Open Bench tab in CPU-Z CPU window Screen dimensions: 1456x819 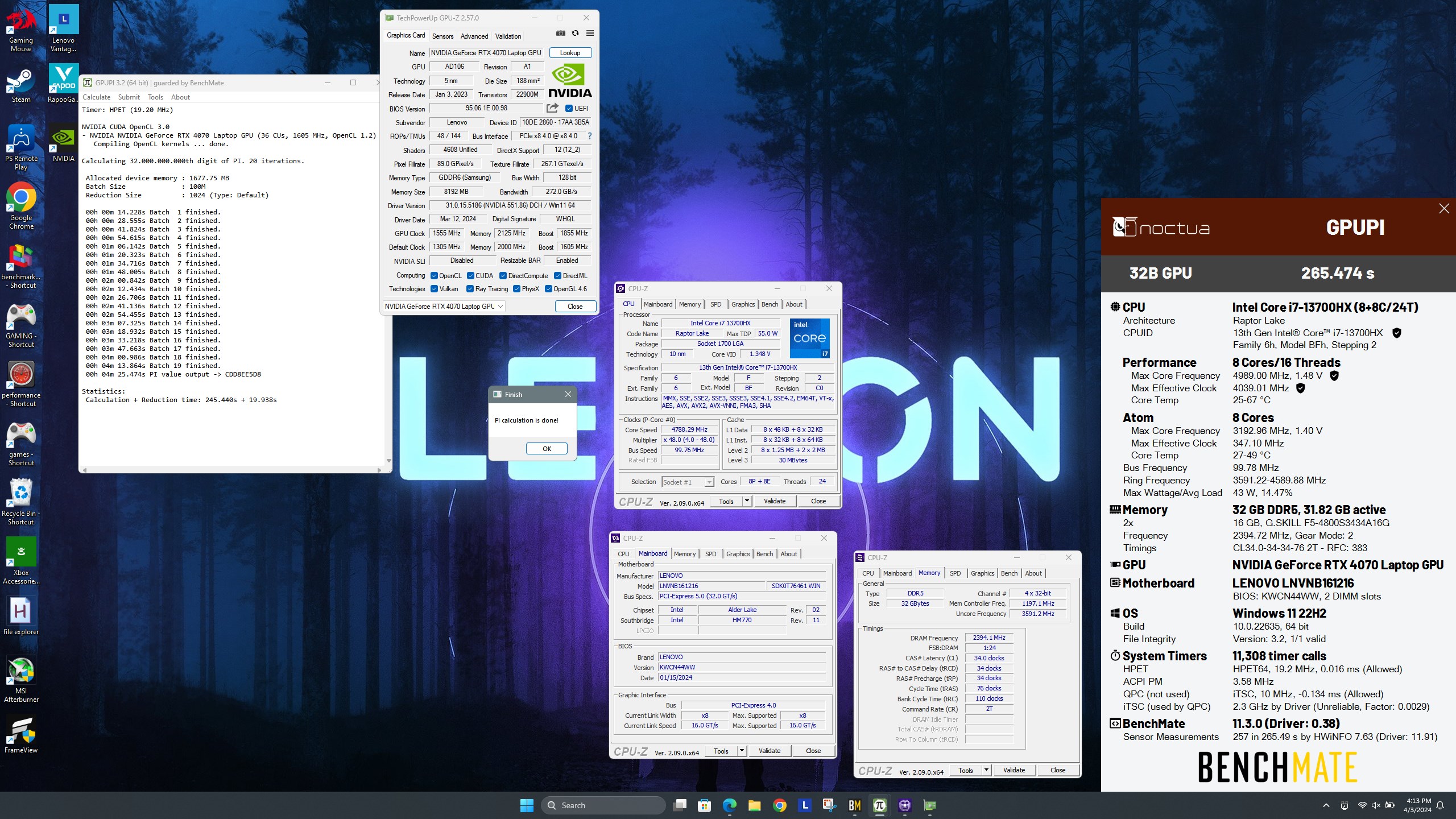pos(770,304)
